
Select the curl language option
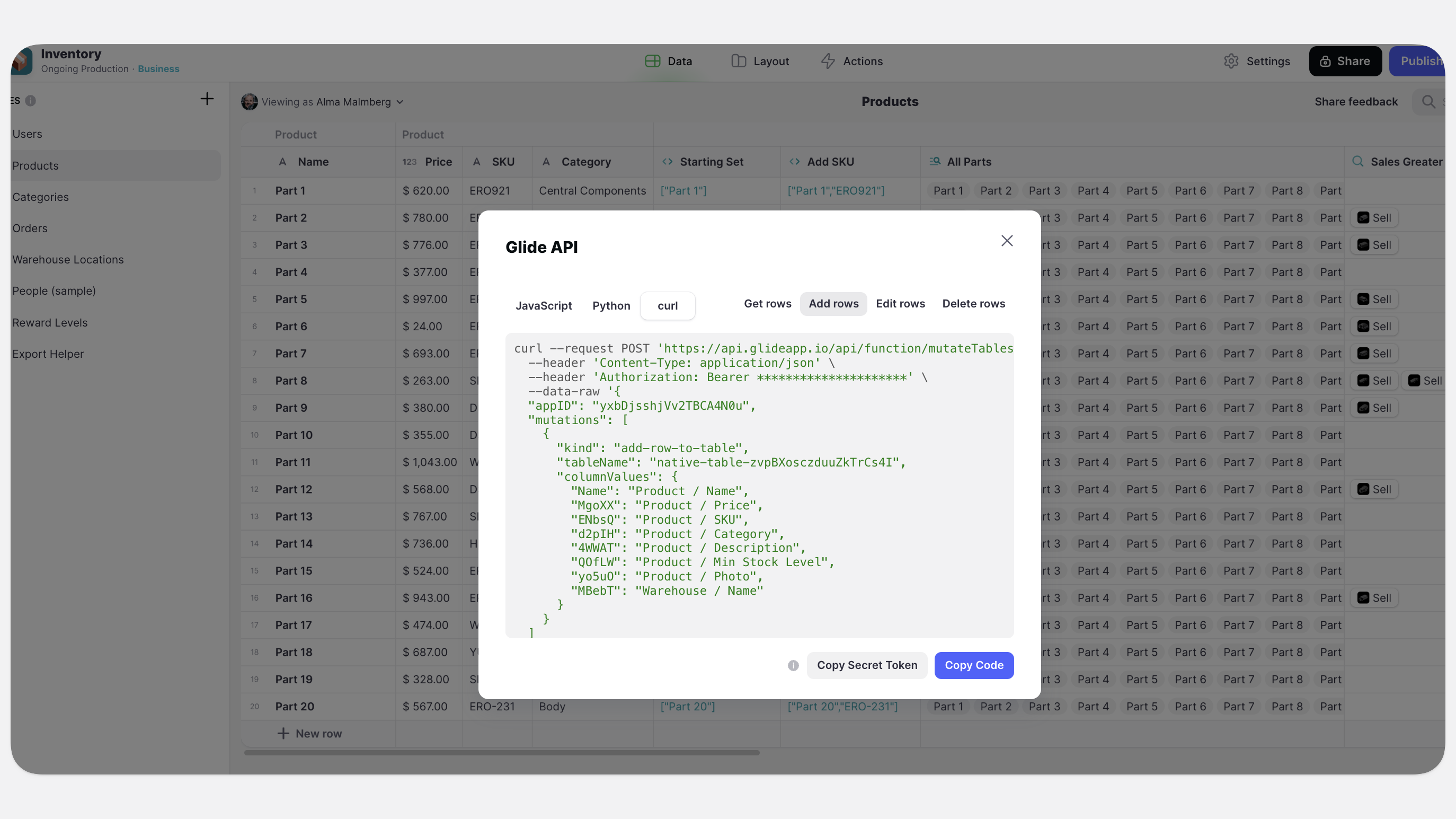pos(667,306)
